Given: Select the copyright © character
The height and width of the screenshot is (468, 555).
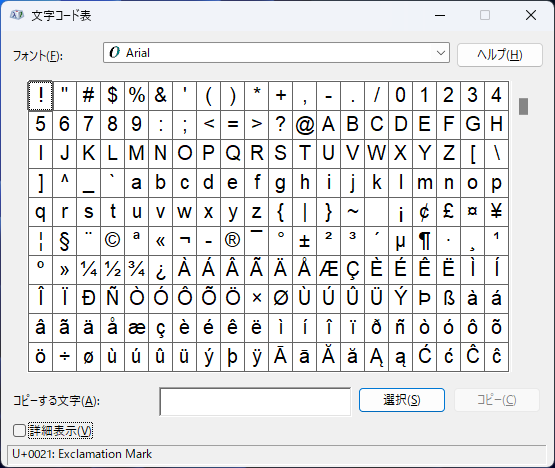Looking at the screenshot, I should click(x=113, y=241).
